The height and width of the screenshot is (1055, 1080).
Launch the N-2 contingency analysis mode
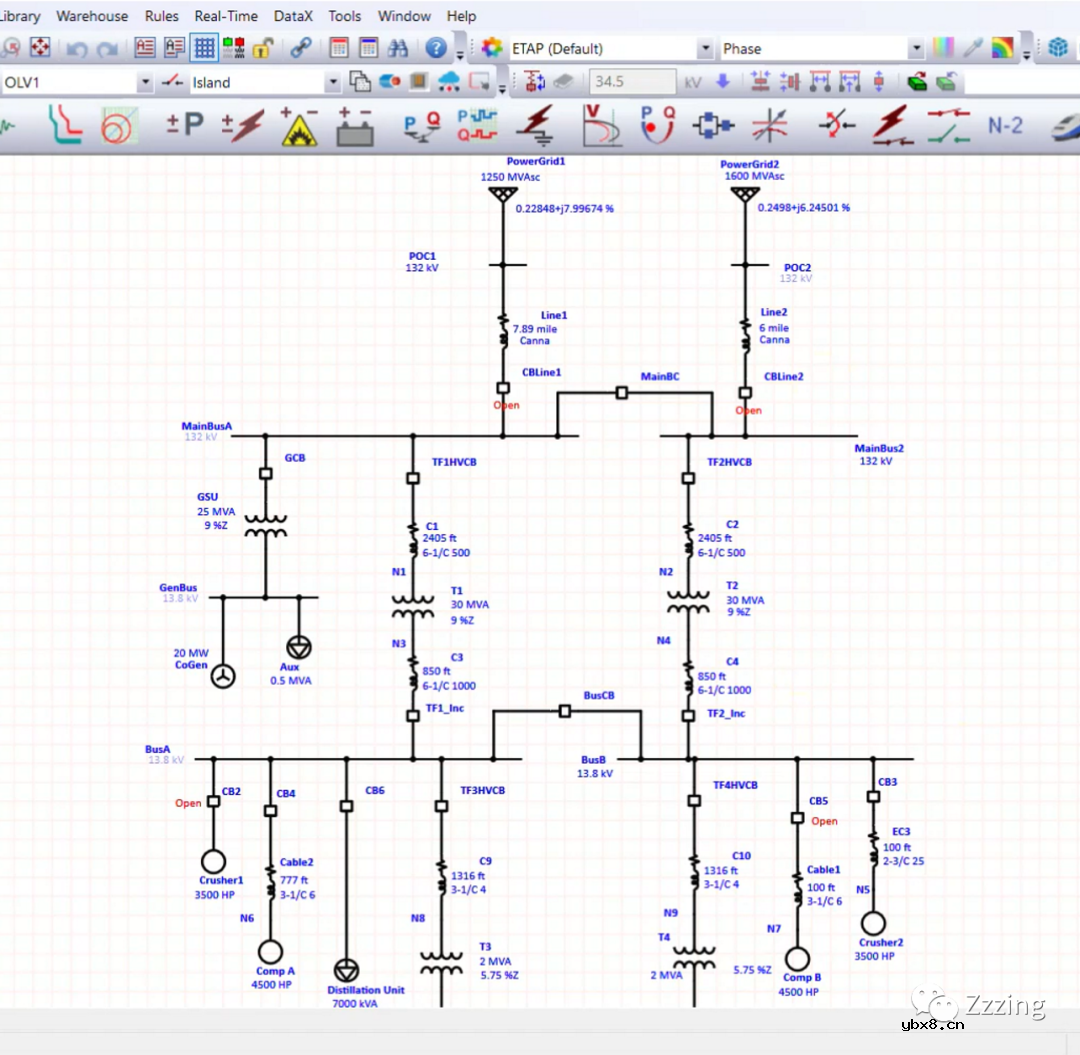click(1005, 125)
